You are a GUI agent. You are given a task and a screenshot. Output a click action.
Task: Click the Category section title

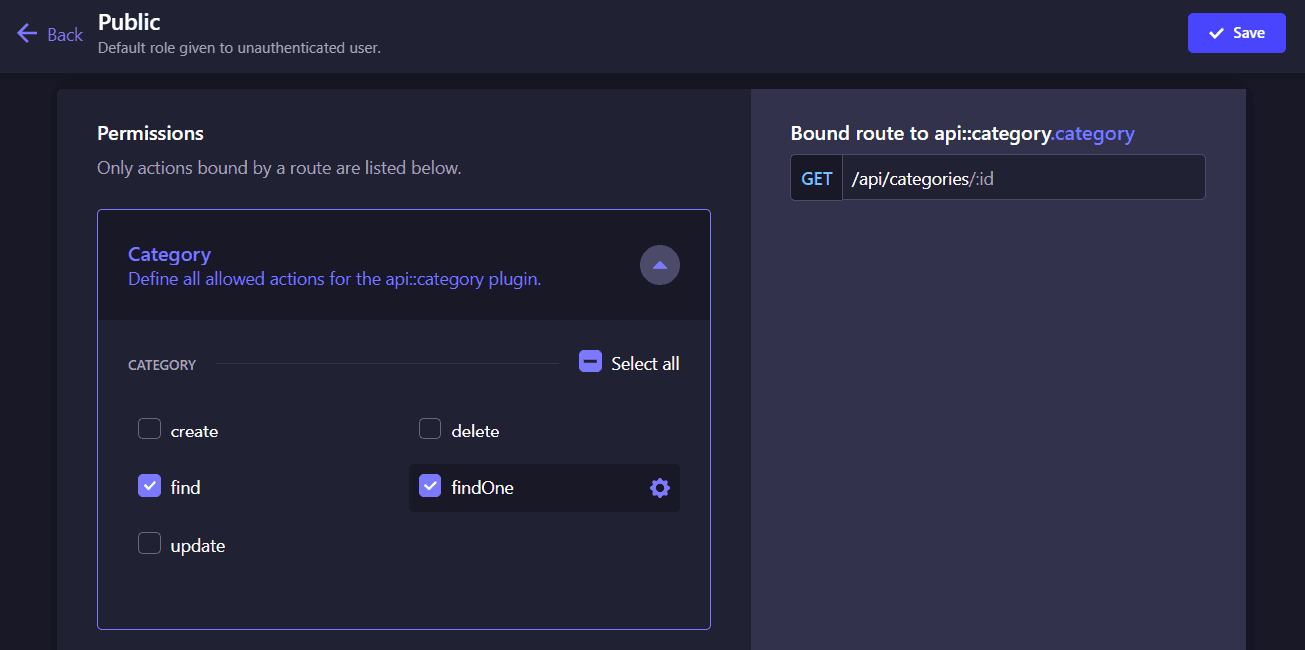coord(169,254)
